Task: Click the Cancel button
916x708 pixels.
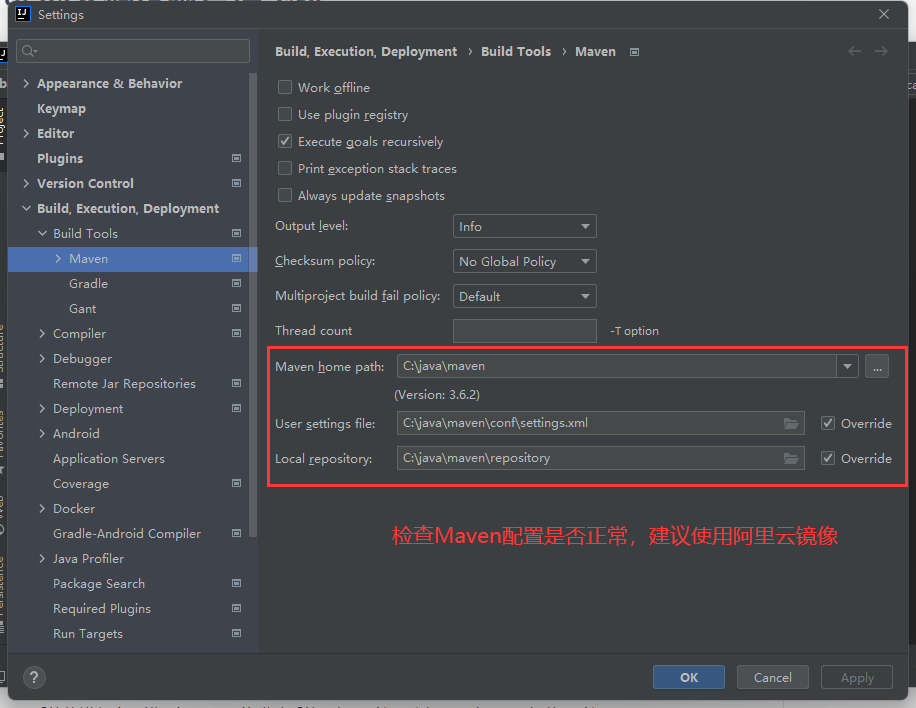Action: [772, 678]
